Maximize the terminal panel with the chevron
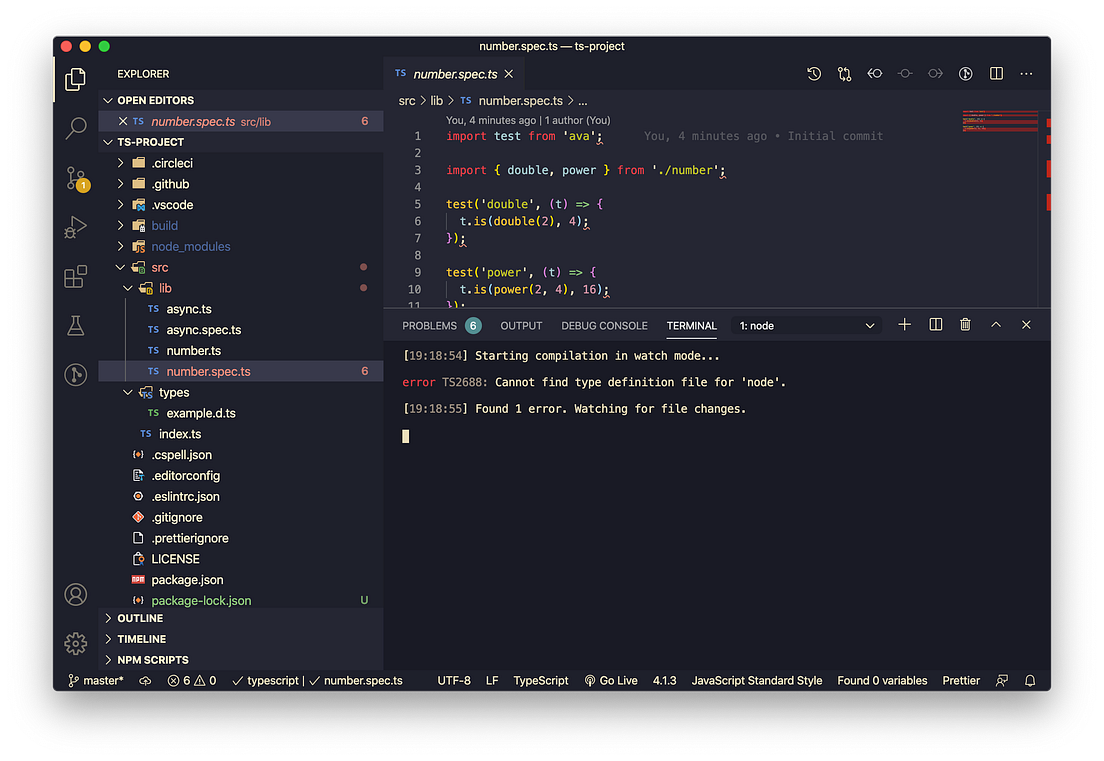 994,324
